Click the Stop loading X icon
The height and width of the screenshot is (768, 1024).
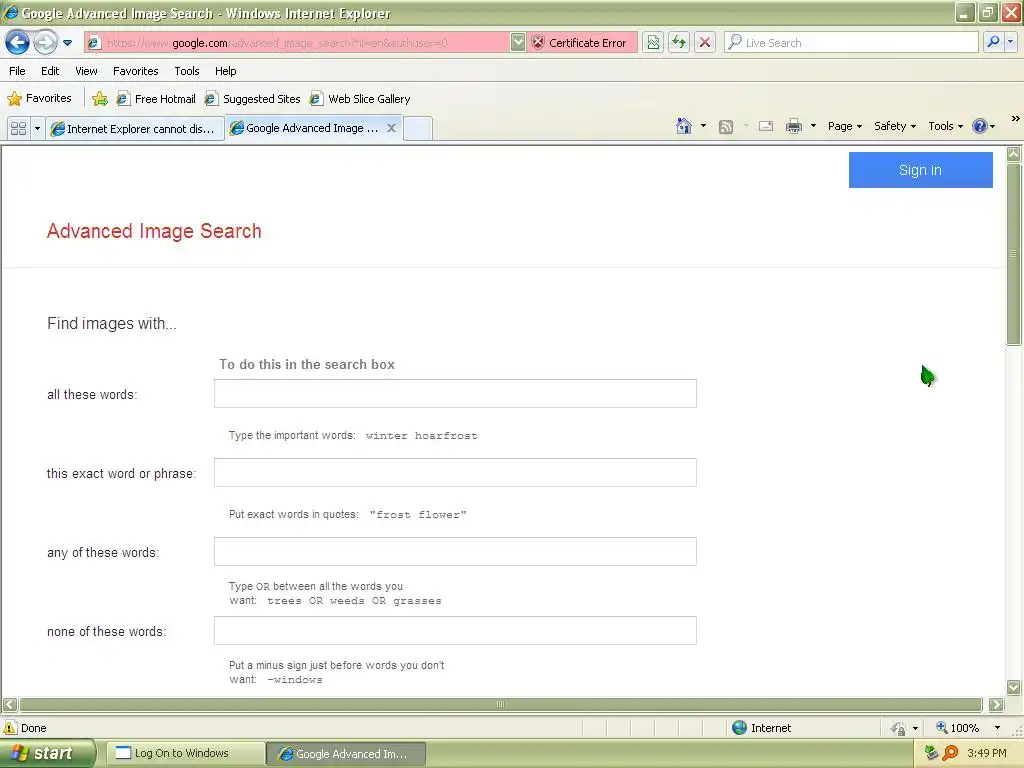[705, 43]
